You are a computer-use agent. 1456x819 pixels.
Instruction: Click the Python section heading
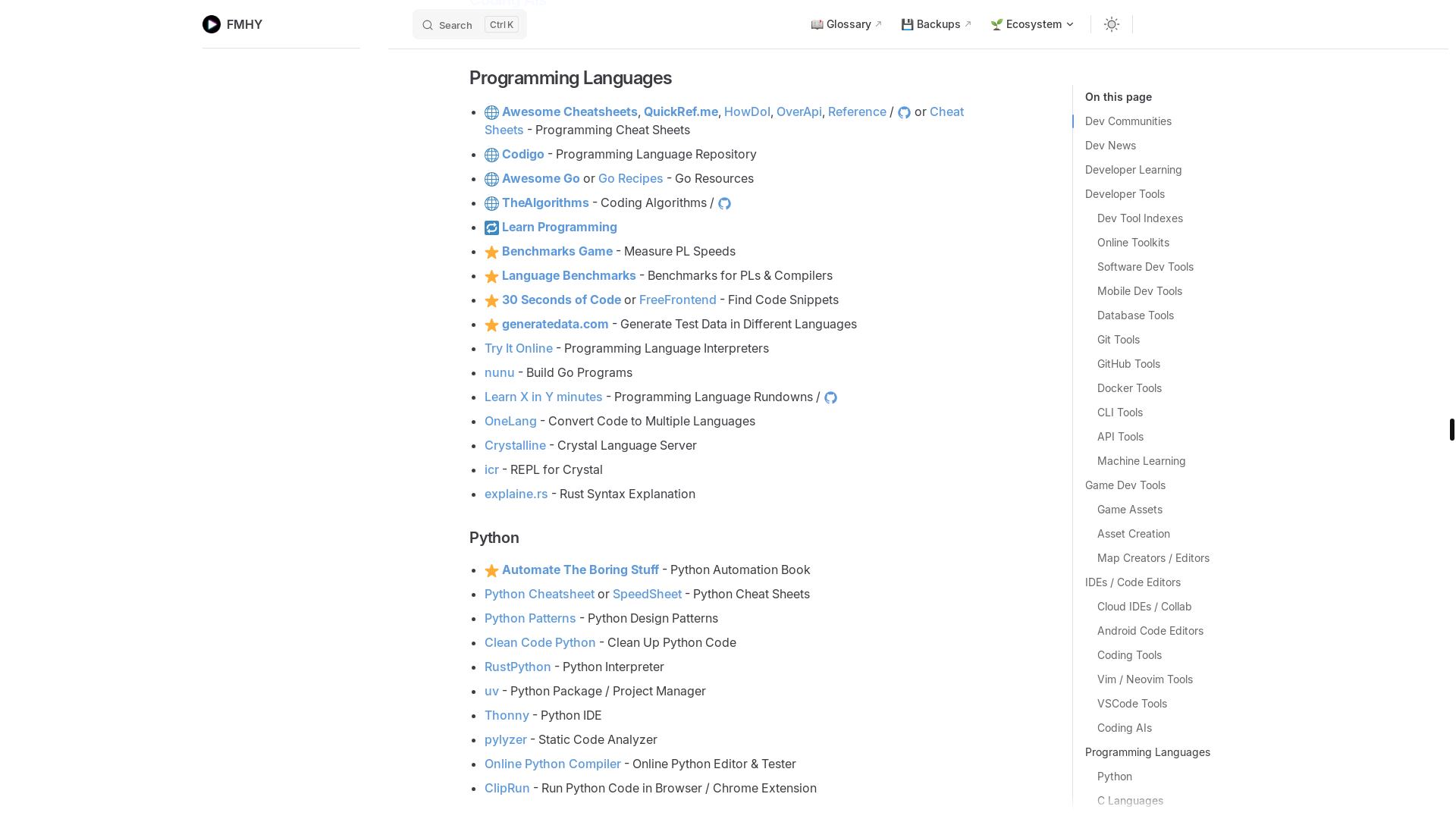(494, 538)
